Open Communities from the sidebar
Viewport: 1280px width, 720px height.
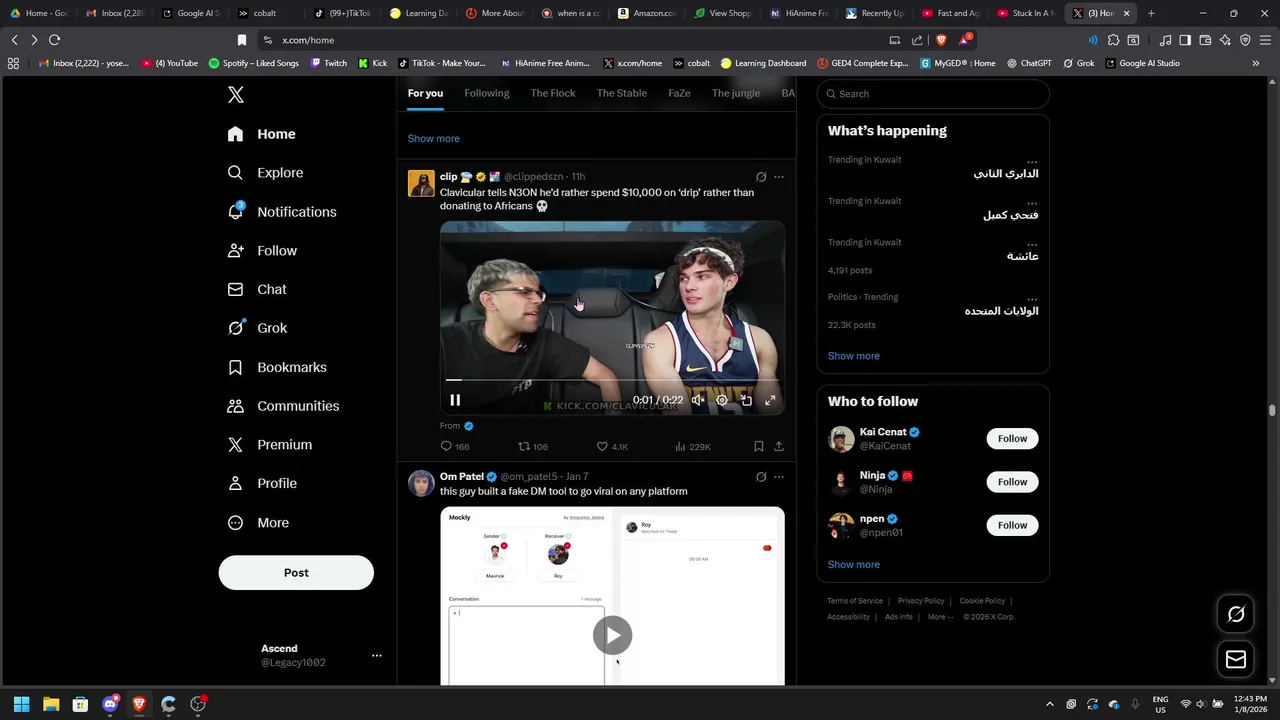(x=283, y=406)
